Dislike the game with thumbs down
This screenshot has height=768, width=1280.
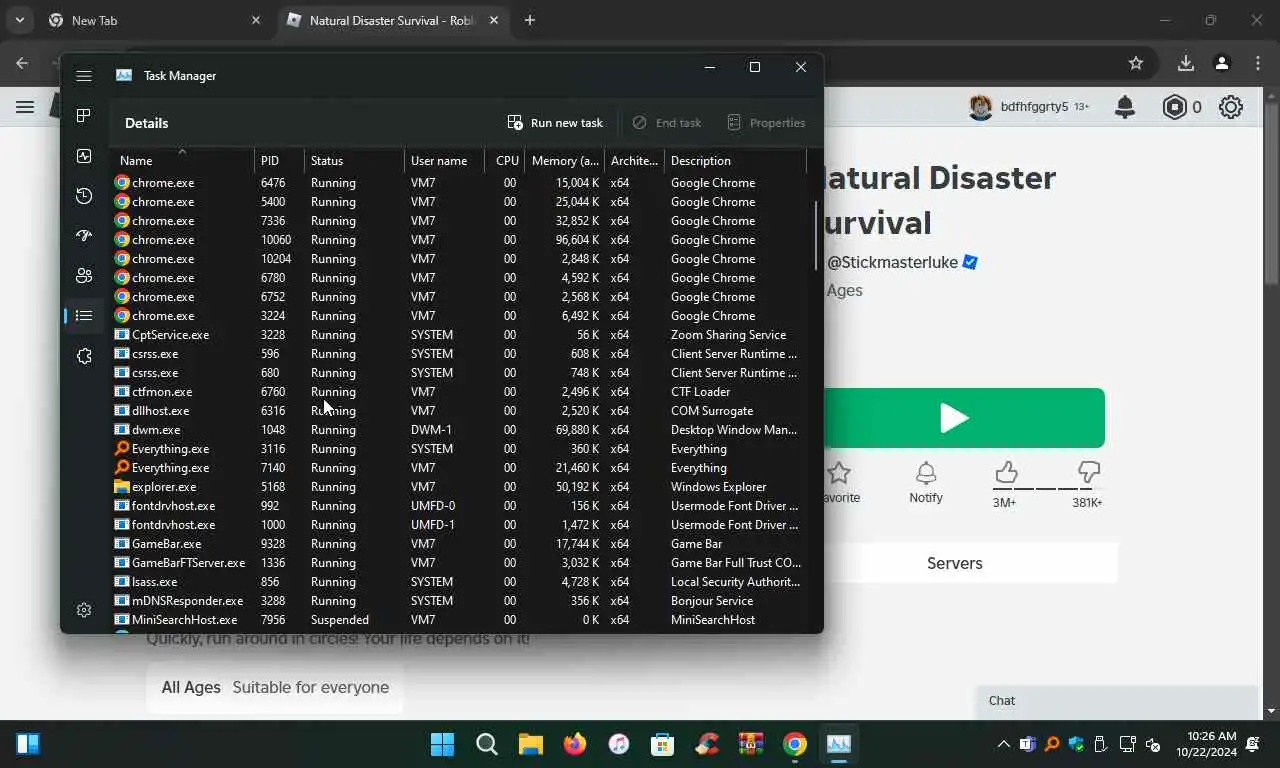point(1089,473)
